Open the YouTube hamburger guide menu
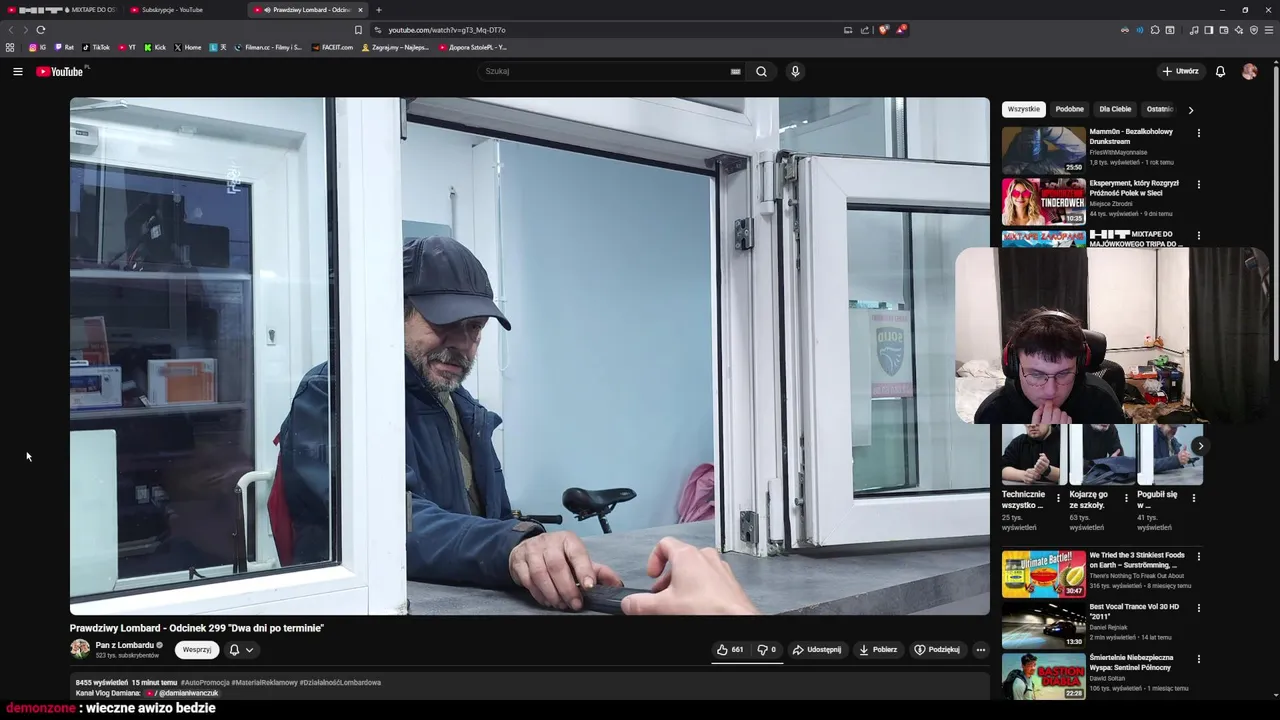1280x720 pixels. tap(17, 71)
